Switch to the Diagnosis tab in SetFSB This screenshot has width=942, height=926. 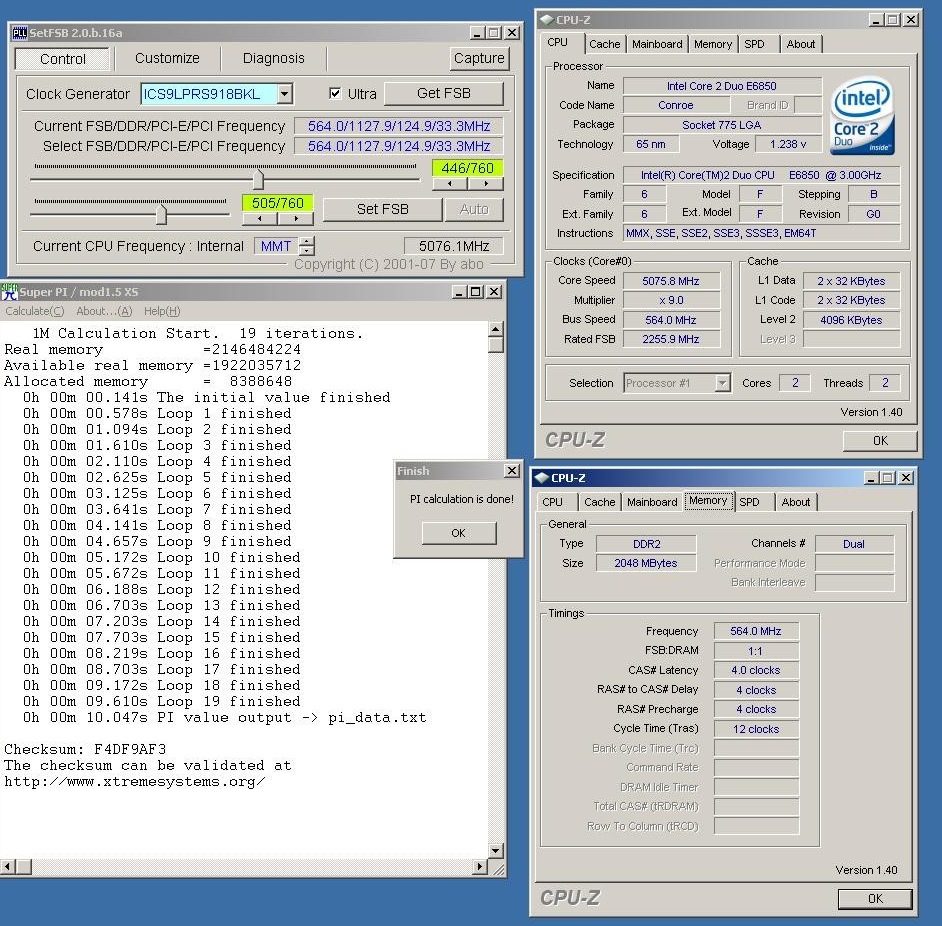coord(273,58)
